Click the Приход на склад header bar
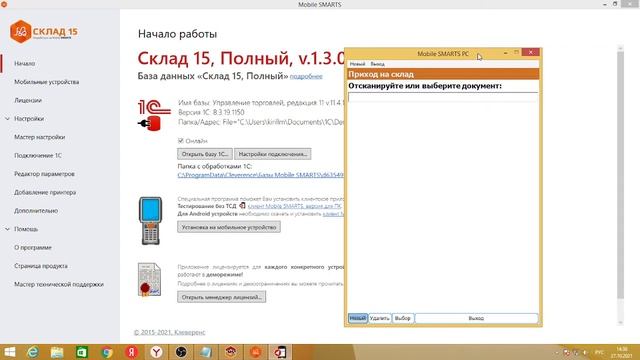 coord(443,74)
